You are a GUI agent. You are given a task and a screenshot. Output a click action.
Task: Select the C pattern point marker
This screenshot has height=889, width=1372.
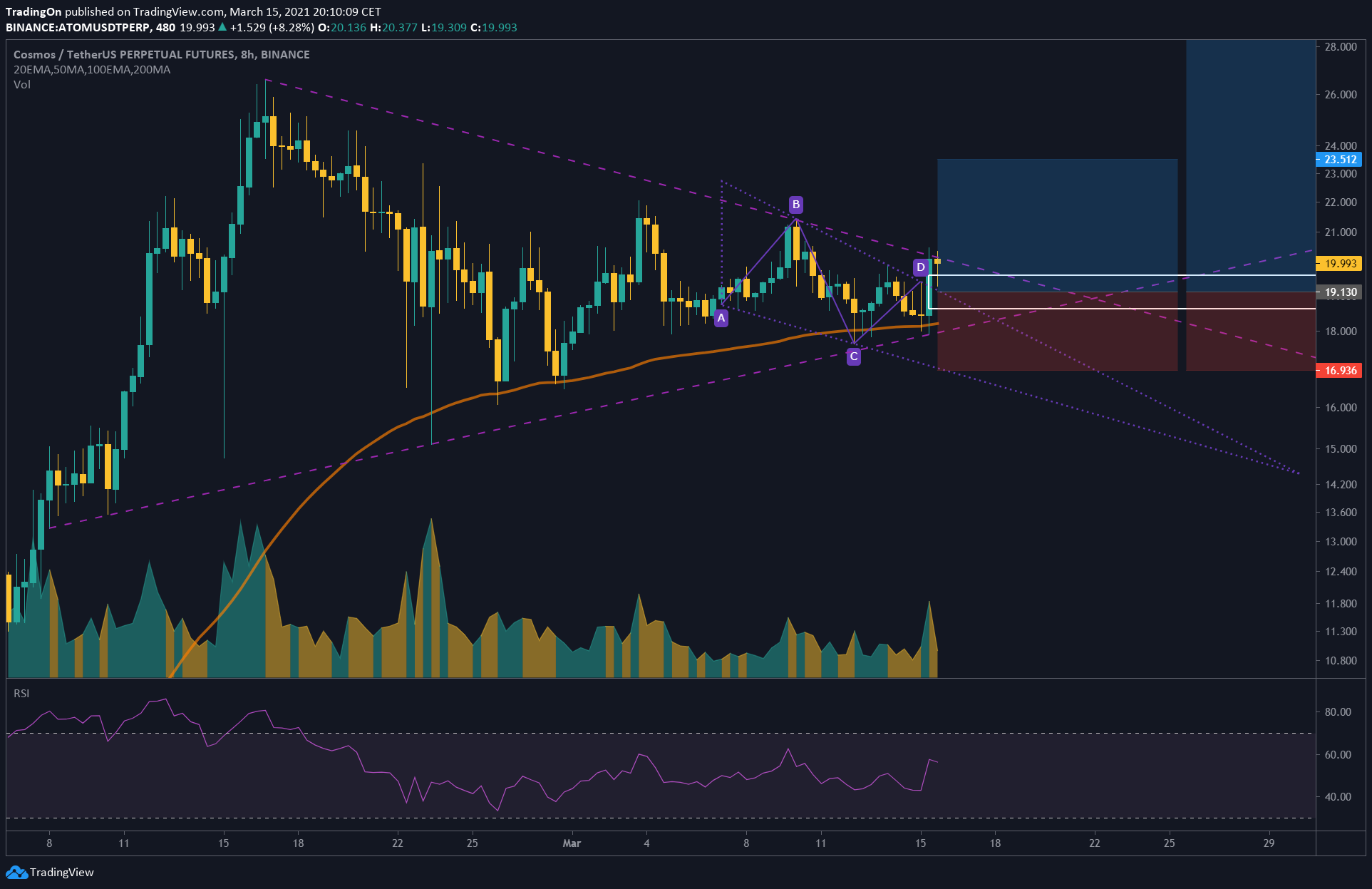(853, 356)
